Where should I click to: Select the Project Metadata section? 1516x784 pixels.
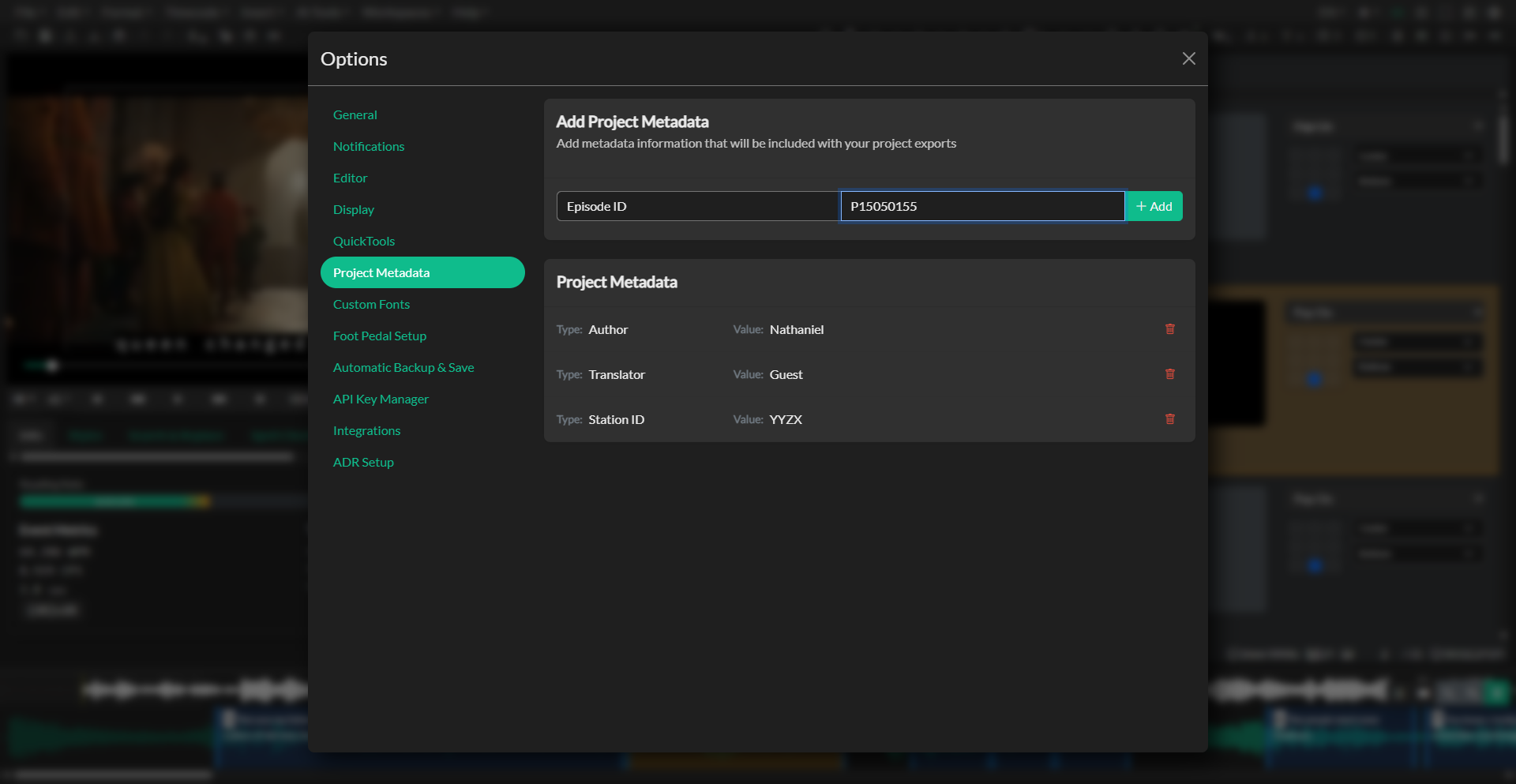[x=422, y=272]
